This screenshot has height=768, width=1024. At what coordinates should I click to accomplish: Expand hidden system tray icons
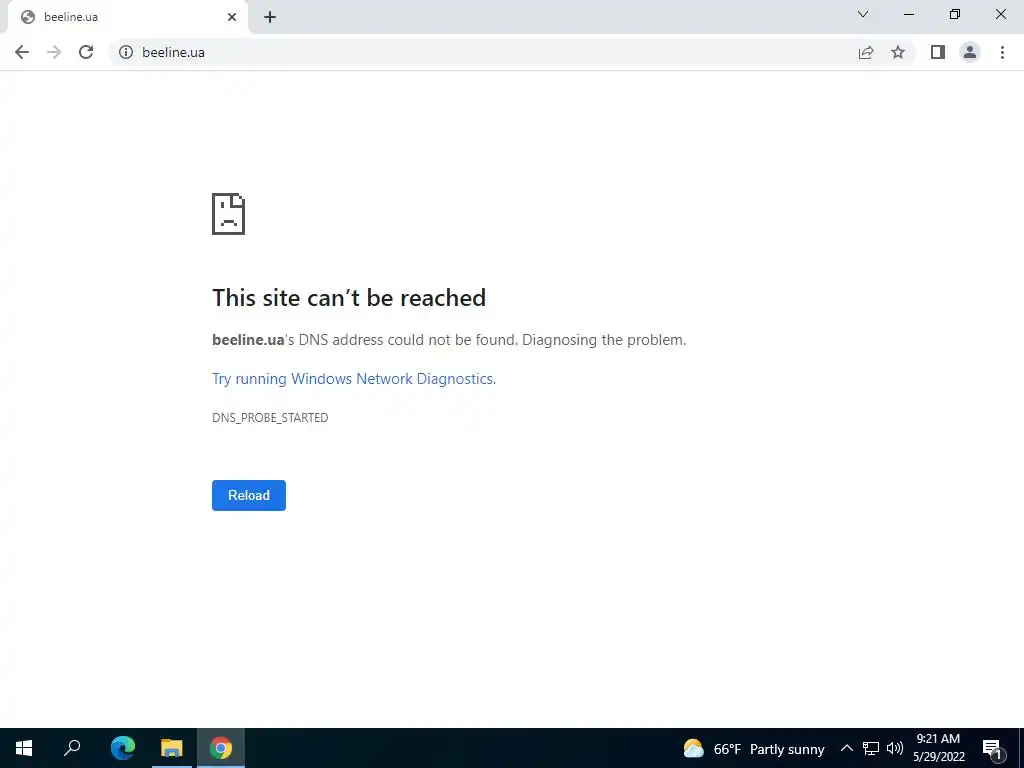click(x=846, y=748)
